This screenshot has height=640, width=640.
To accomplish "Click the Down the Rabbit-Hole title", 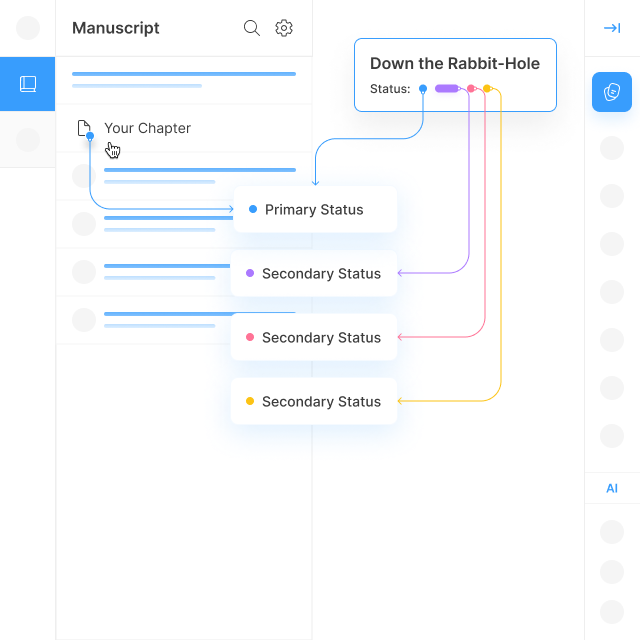I will pos(455,64).
